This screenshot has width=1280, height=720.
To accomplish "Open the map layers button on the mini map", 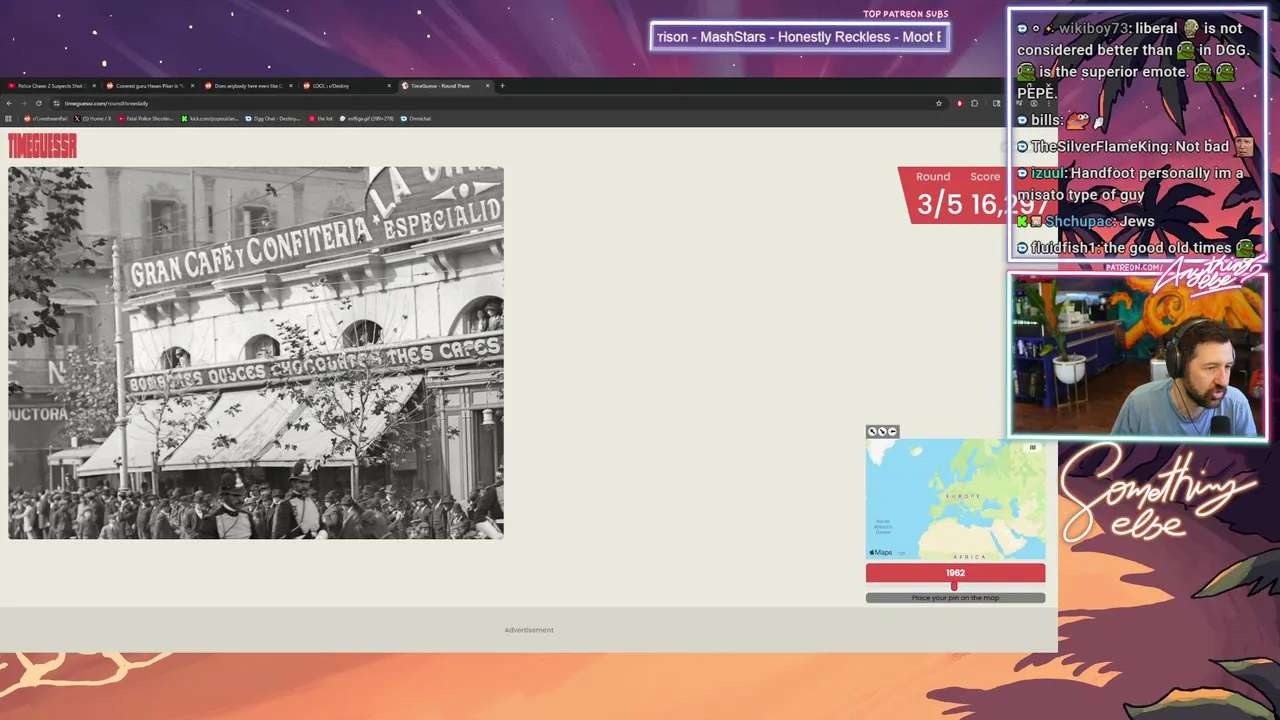I will [x=1033, y=448].
